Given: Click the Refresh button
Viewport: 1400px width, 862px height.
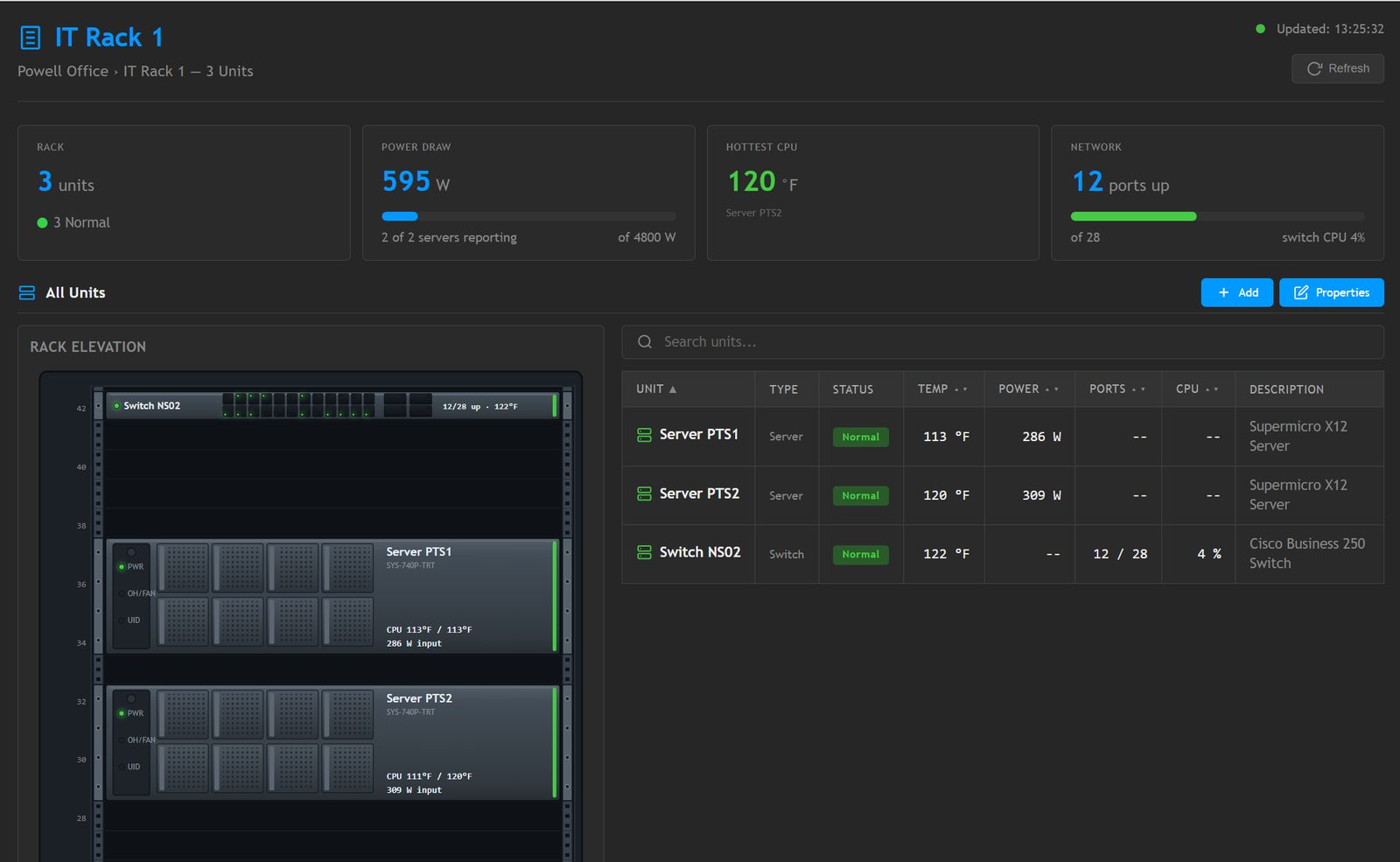Looking at the screenshot, I should 1337,68.
